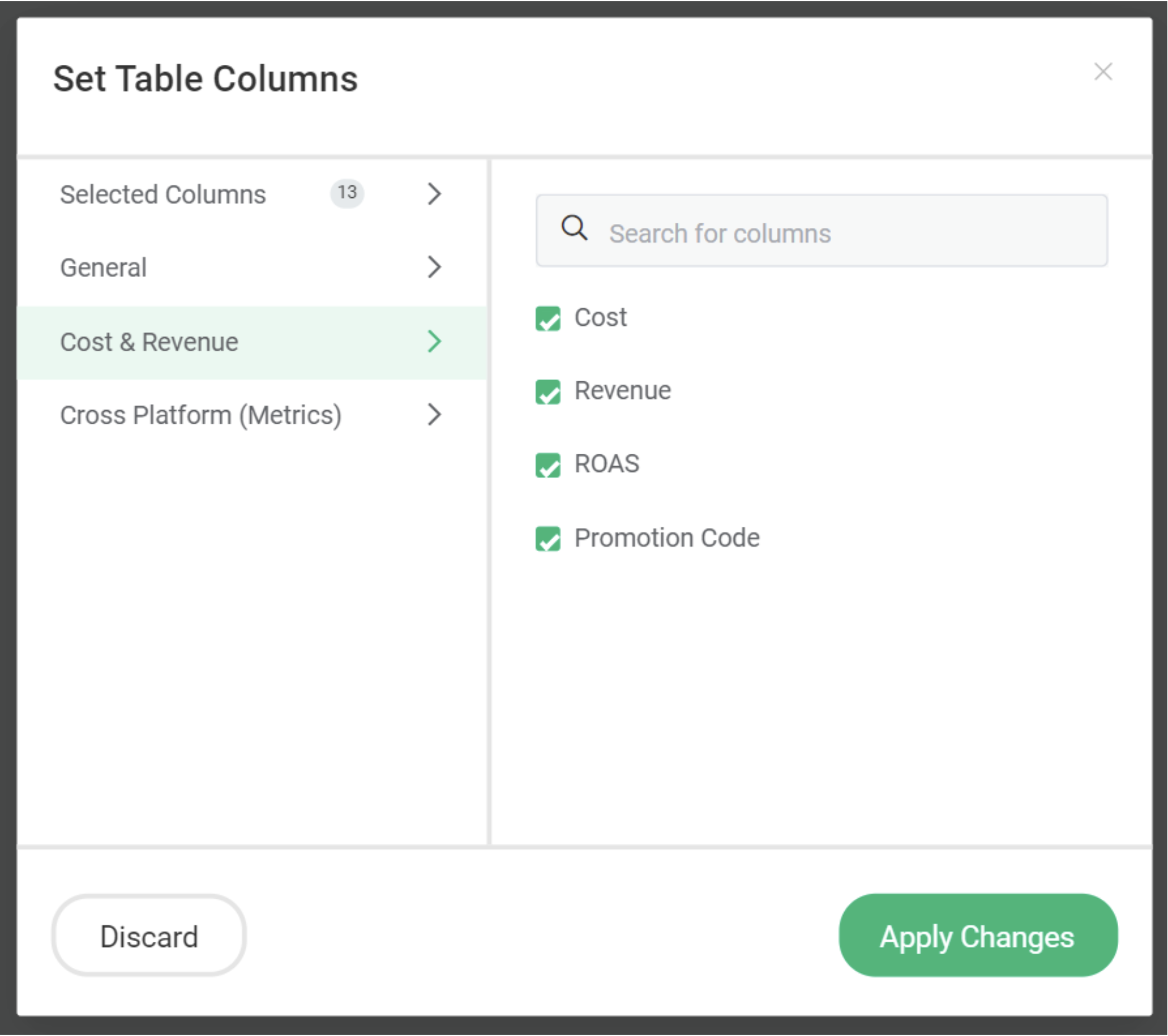Viewport: 1168px width, 1036px height.
Task: Click the Promotion Code label text
Action: [x=666, y=538]
